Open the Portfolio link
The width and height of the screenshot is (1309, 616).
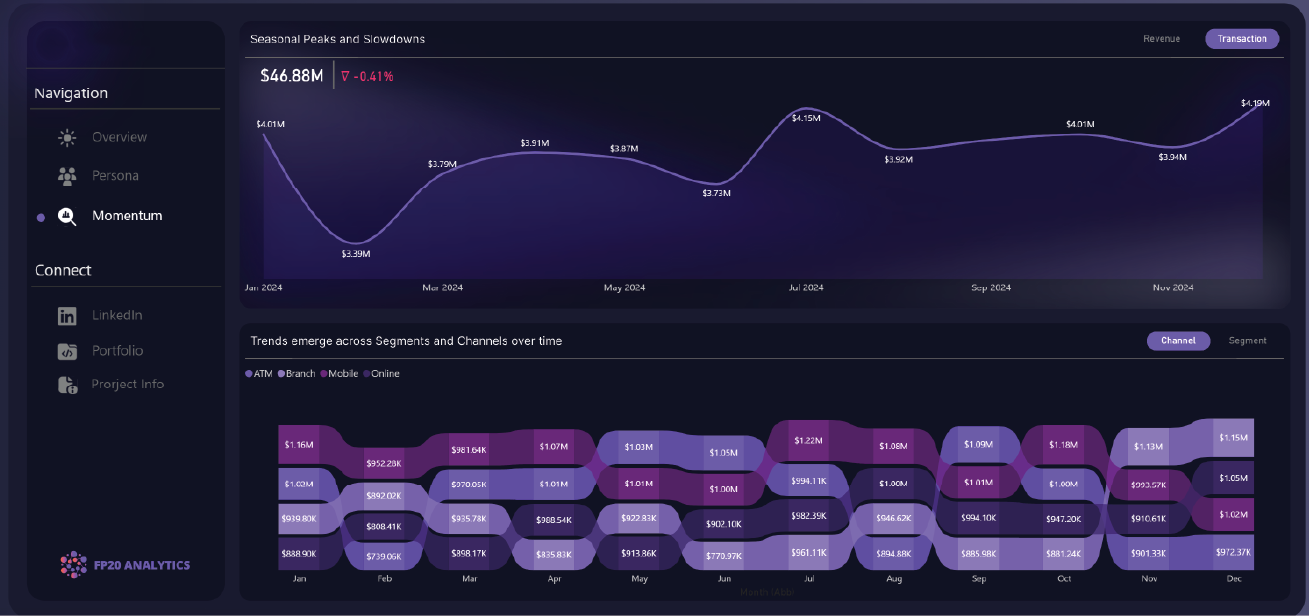[x=117, y=351]
